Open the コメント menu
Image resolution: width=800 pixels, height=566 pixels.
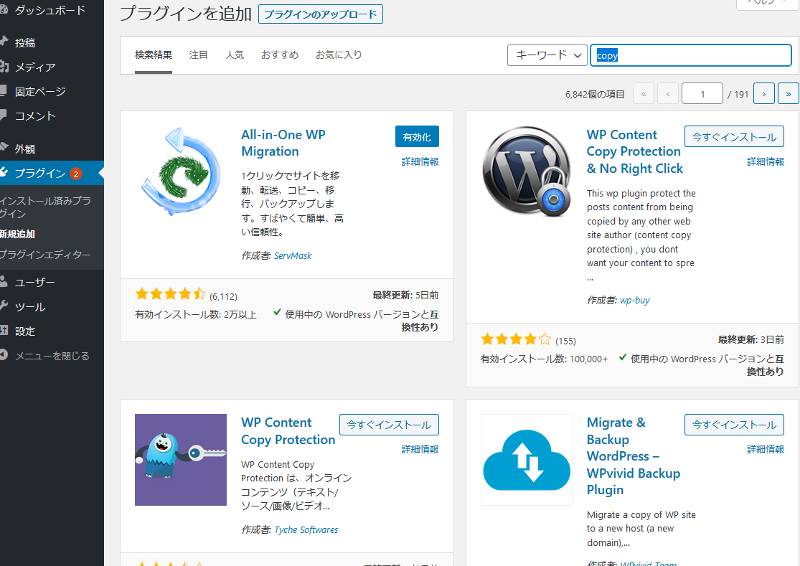click(35, 116)
